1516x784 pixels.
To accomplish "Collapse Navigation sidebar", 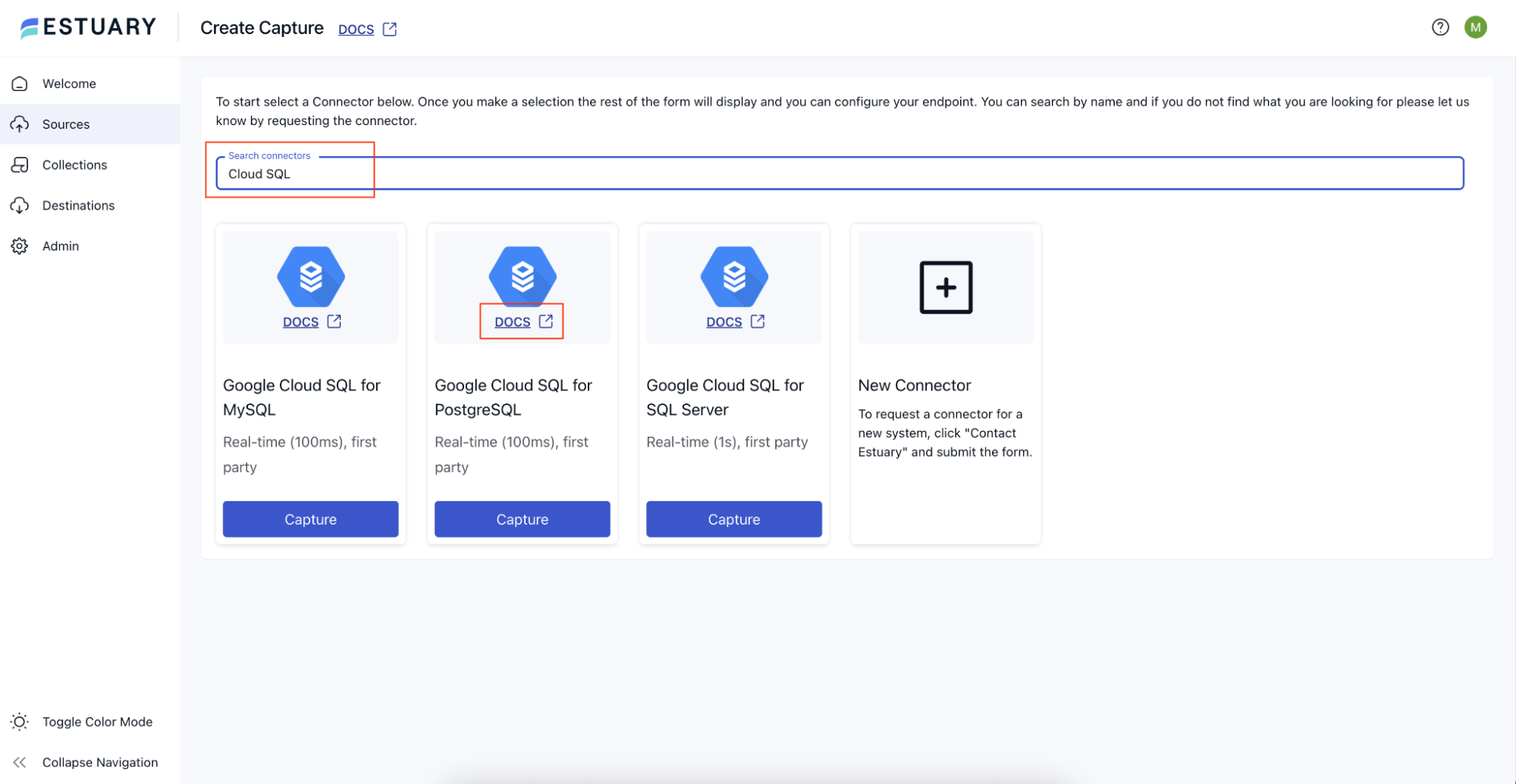I will tap(89, 762).
